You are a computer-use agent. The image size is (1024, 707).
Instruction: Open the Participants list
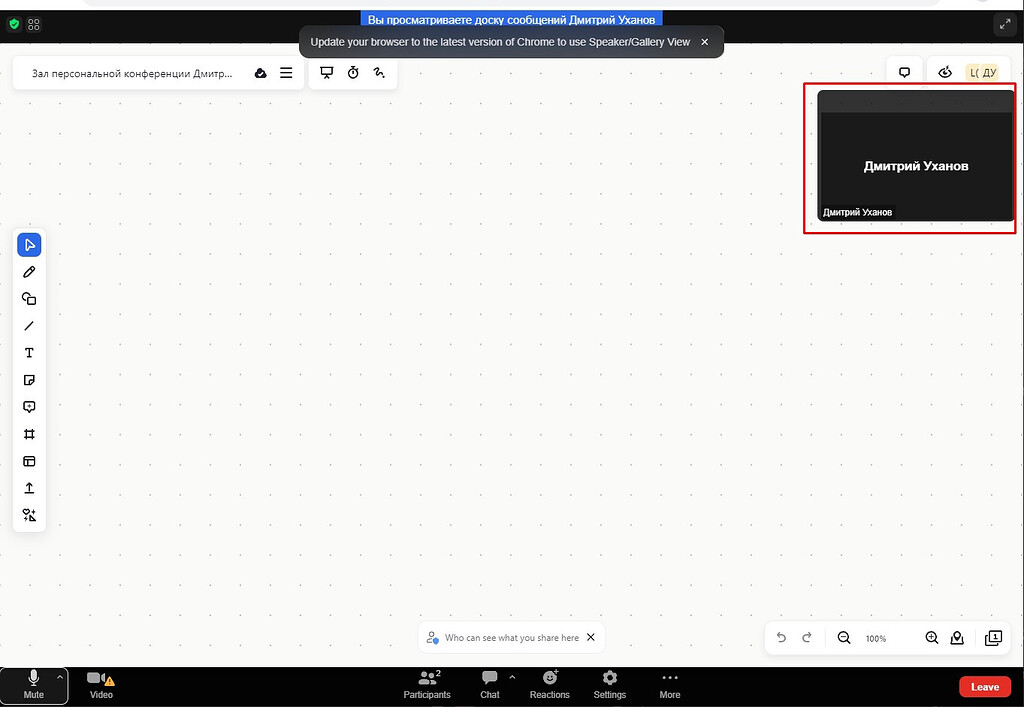click(426, 686)
